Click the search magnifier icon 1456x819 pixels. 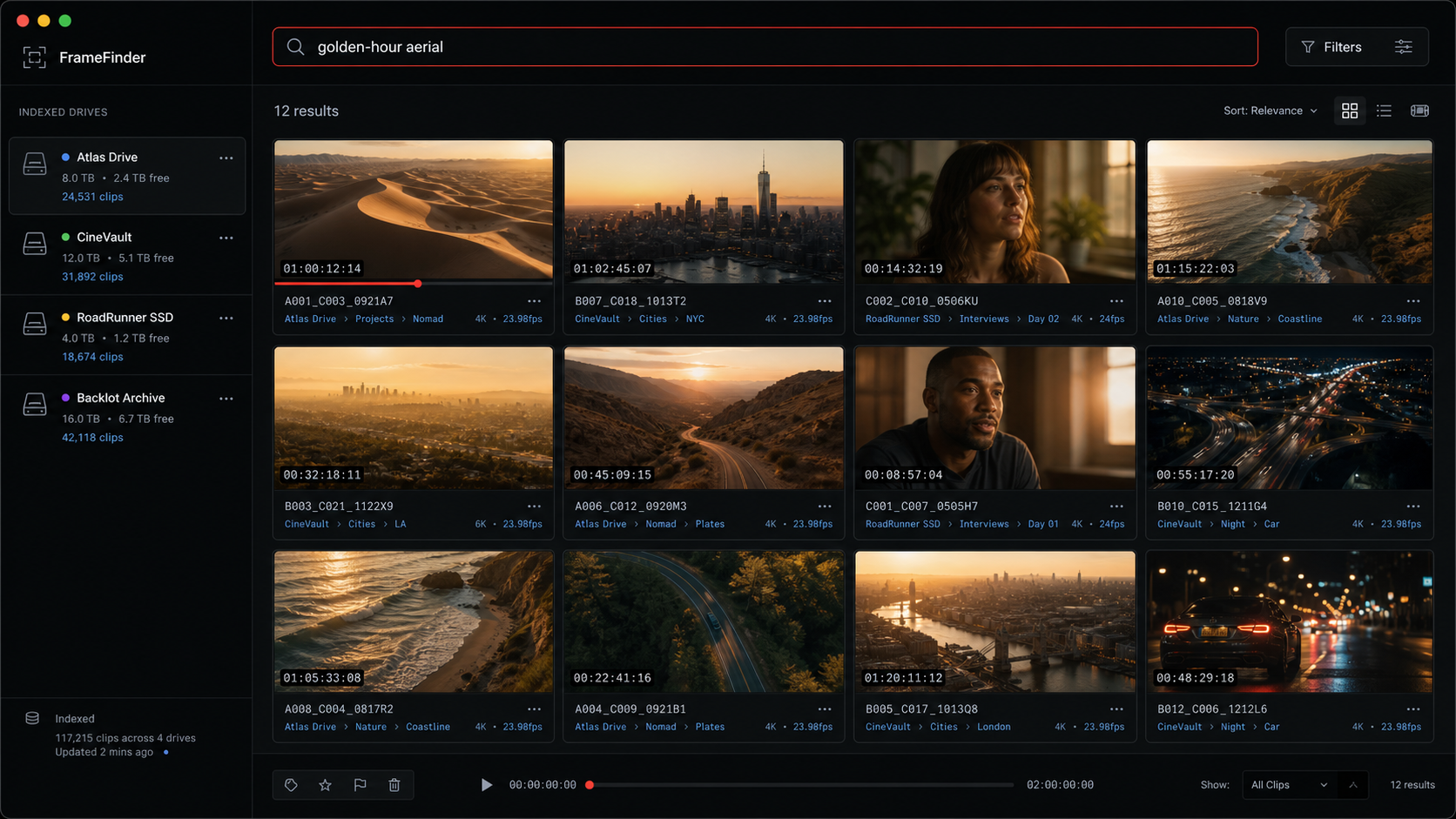click(x=295, y=47)
